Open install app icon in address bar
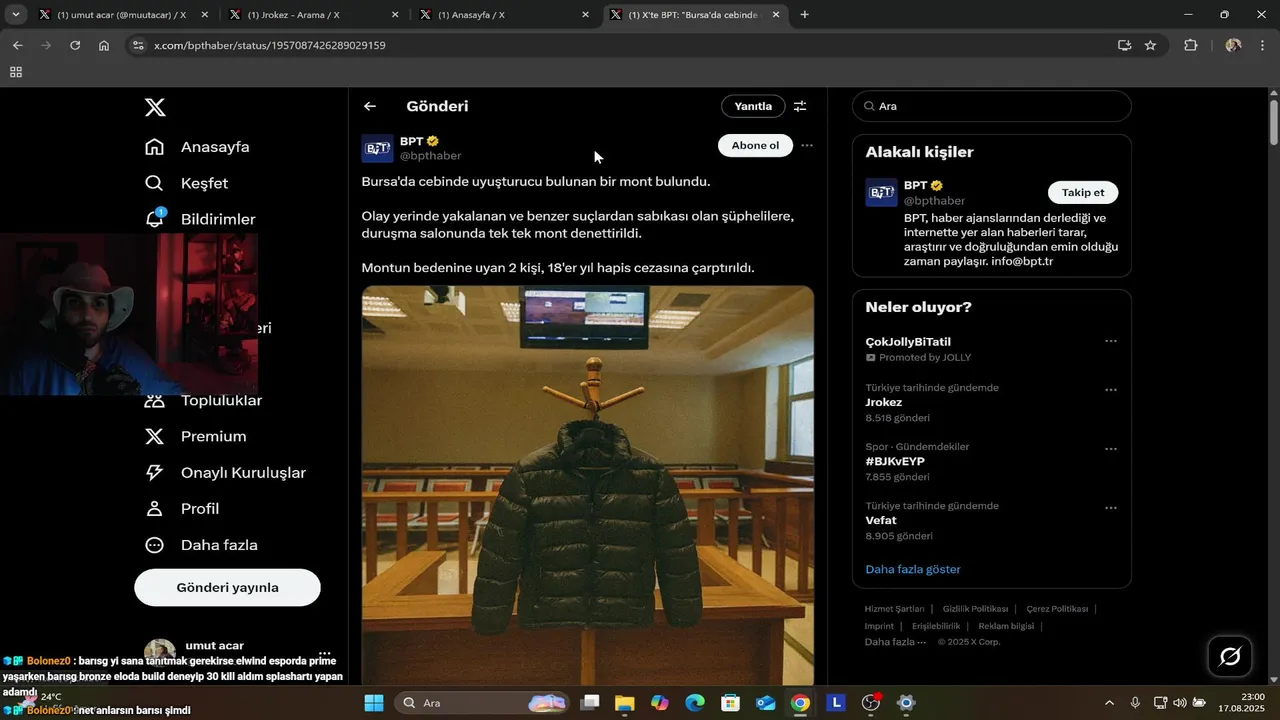The width and height of the screenshot is (1280, 720). click(1125, 45)
